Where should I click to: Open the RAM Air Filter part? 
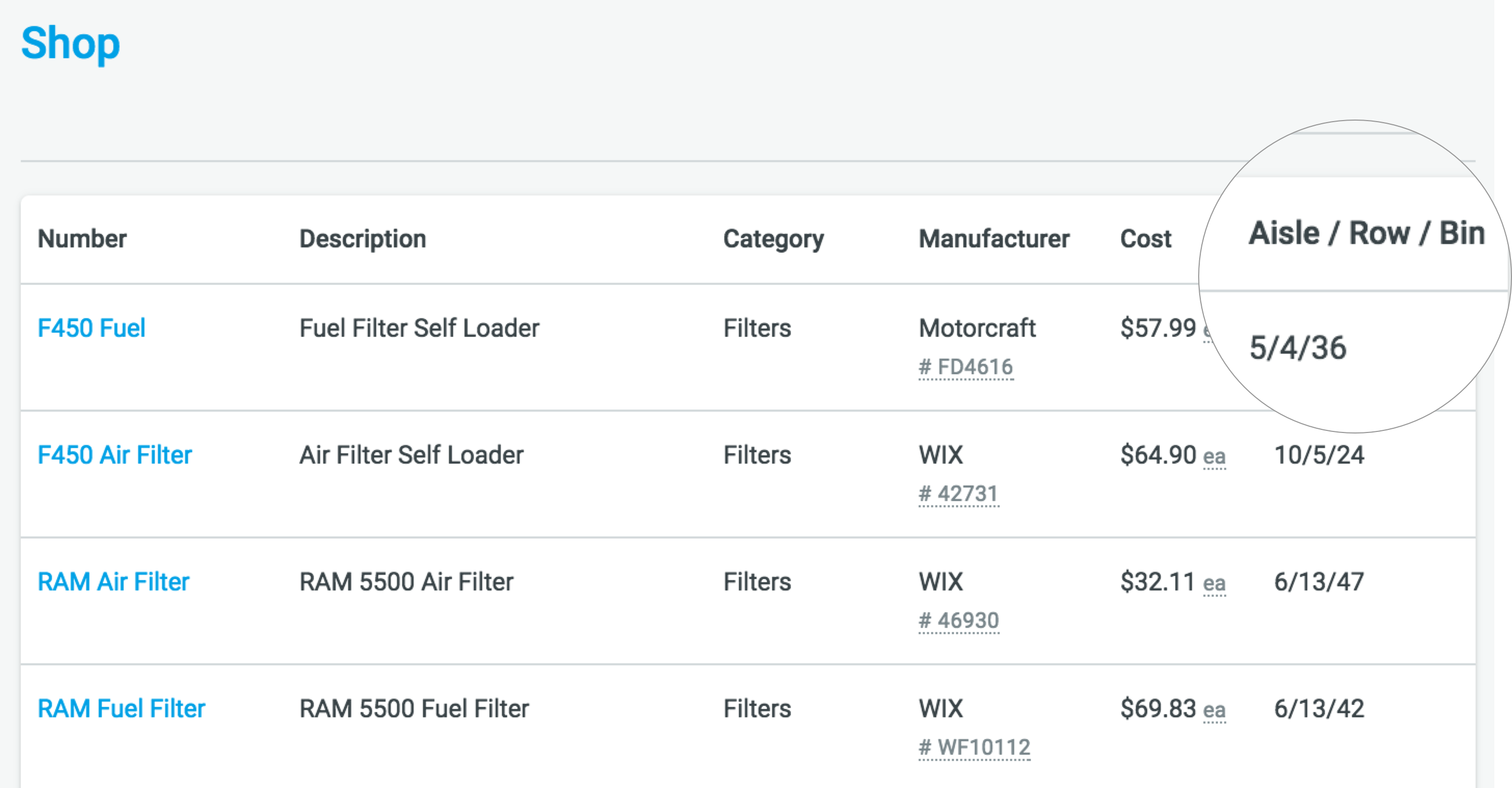[113, 581]
